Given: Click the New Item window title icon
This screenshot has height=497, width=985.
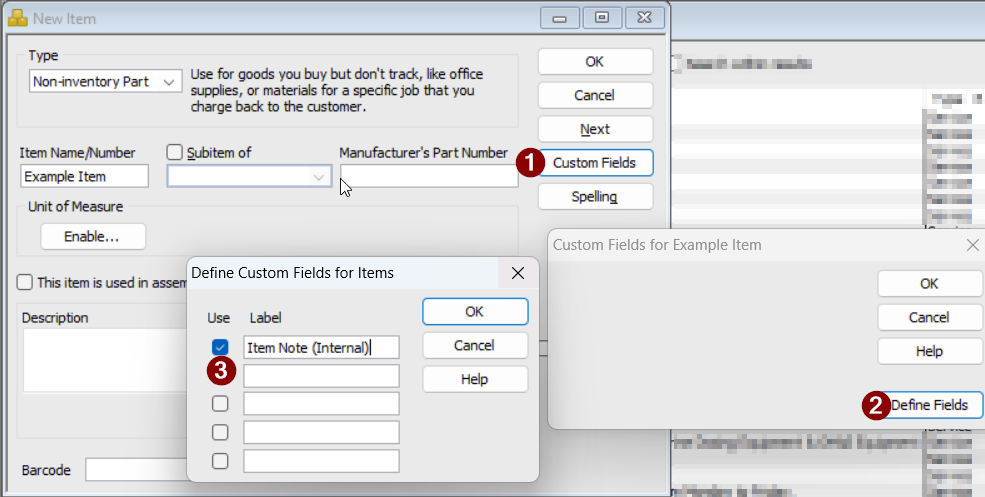Looking at the screenshot, I should (18, 18).
